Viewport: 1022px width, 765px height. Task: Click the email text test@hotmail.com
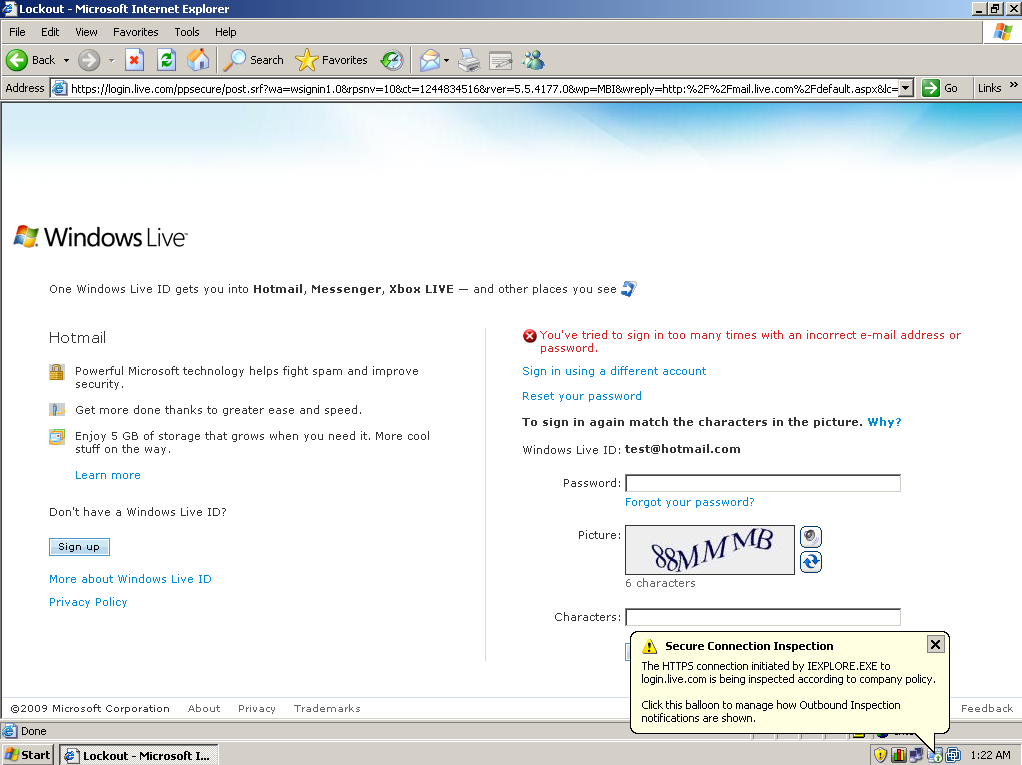coord(682,449)
